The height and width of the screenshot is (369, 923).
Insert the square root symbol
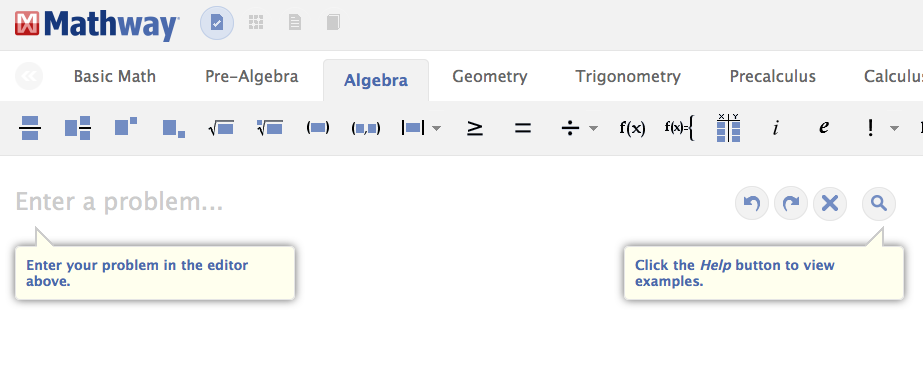pyautogui.click(x=221, y=128)
